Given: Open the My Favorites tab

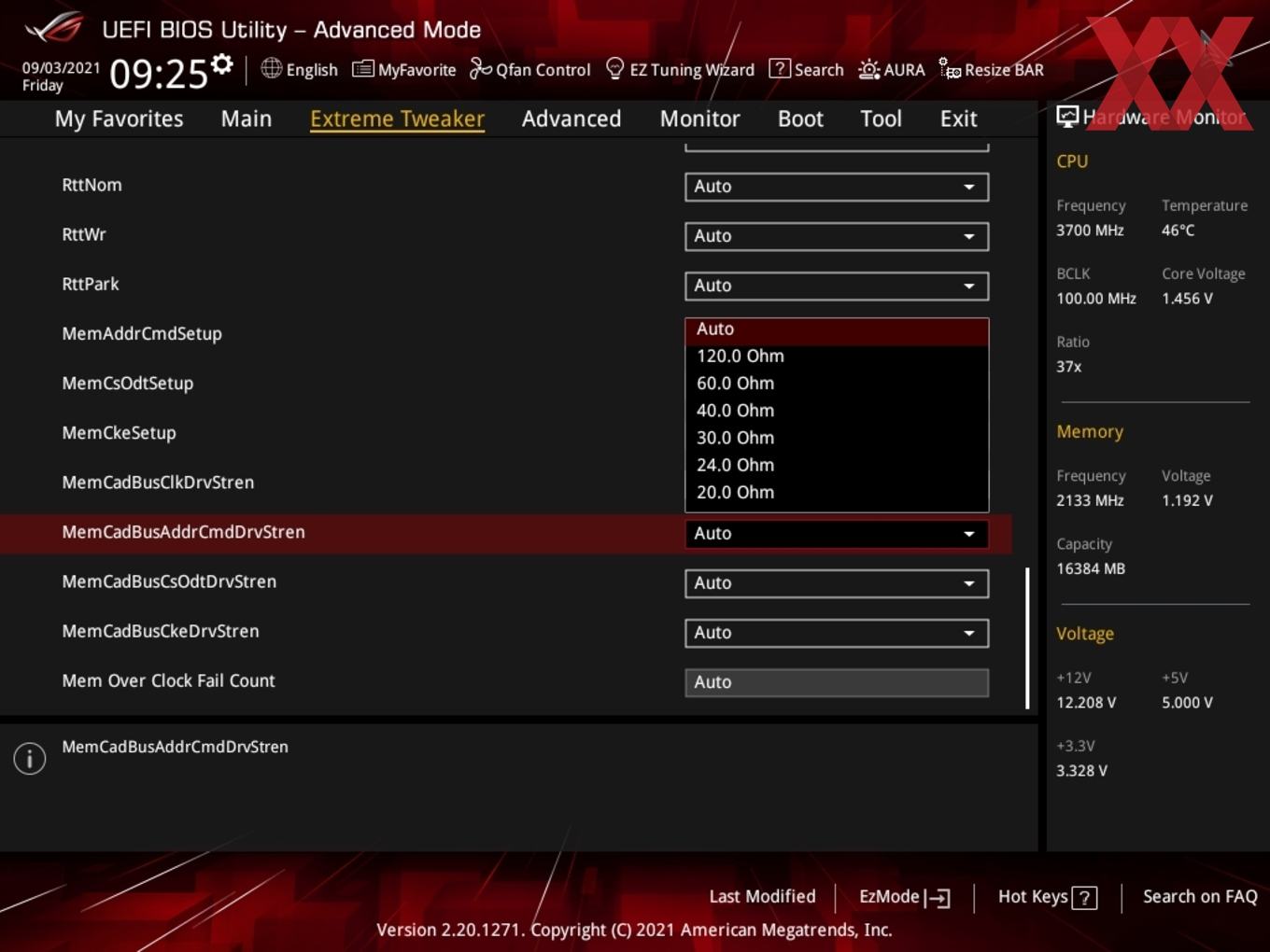Looking at the screenshot, I should [119, 119].
